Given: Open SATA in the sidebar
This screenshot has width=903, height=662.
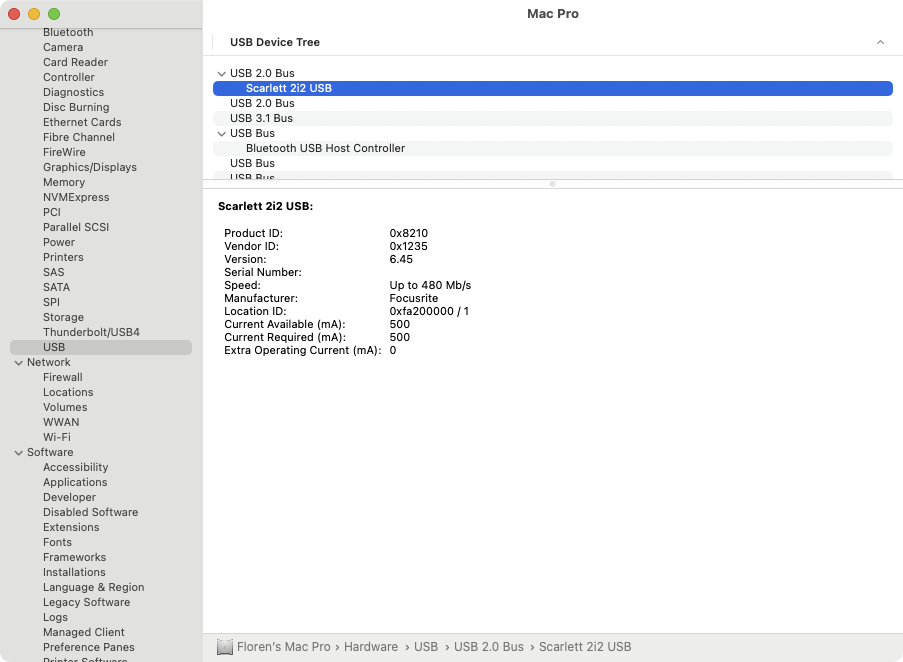Looking at the screenshot, I should pos(56,287).
